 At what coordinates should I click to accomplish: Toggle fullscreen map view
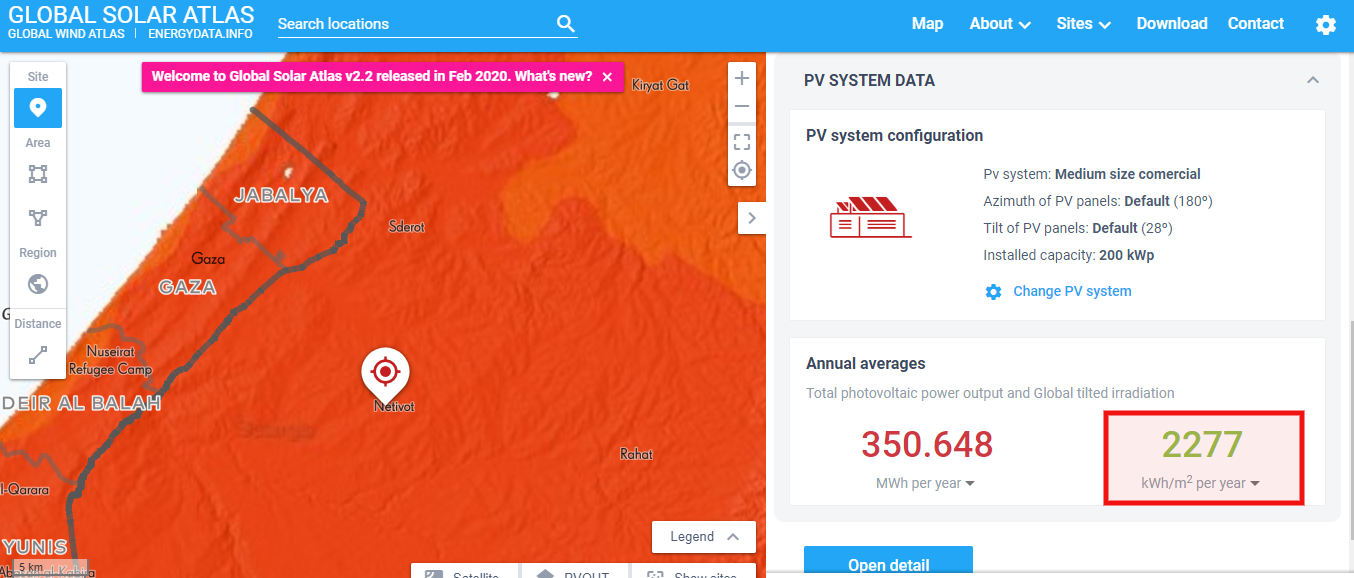[x=742, y=141]
